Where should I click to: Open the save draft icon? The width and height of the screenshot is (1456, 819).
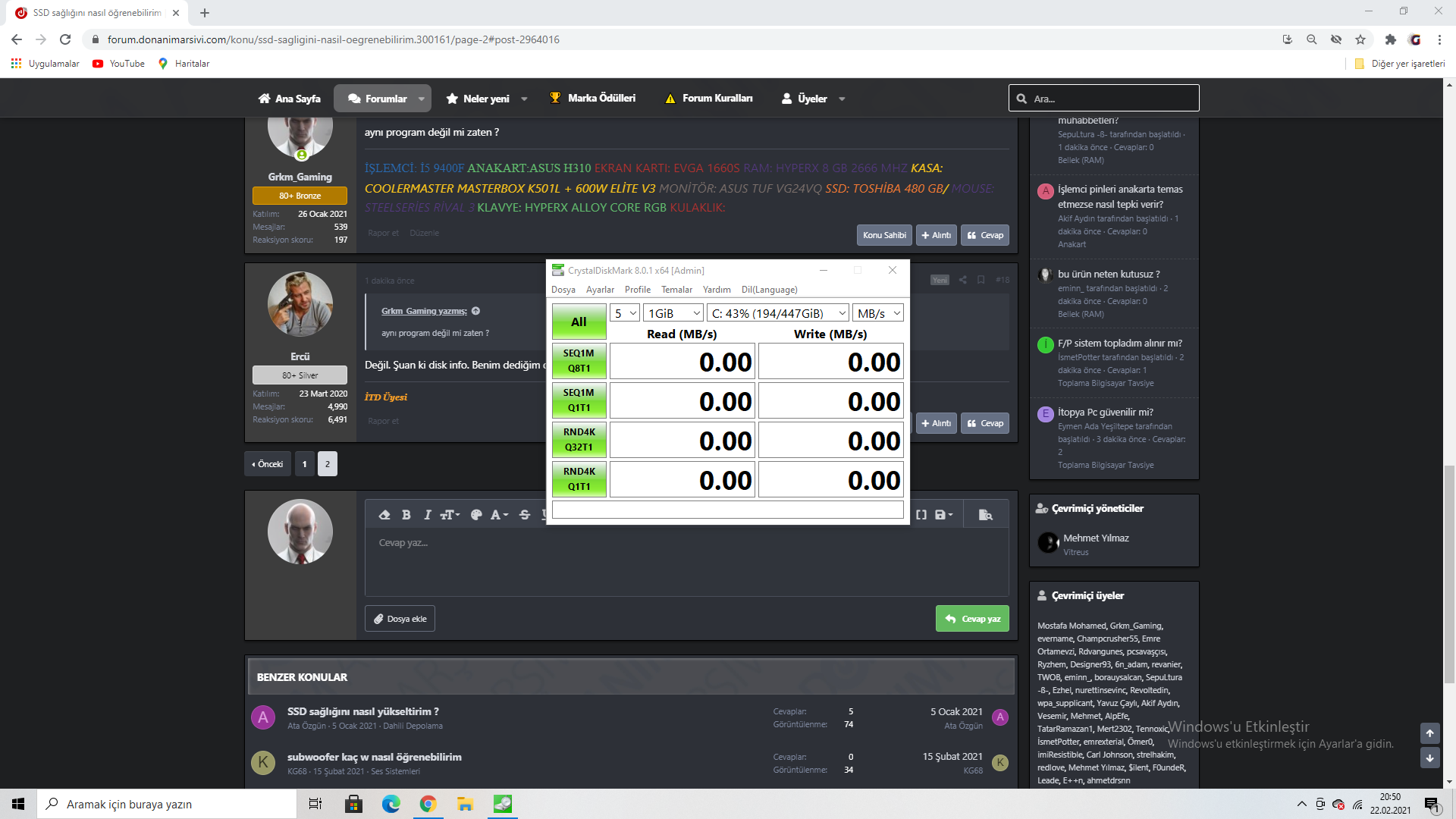click(x=943, y=515)
